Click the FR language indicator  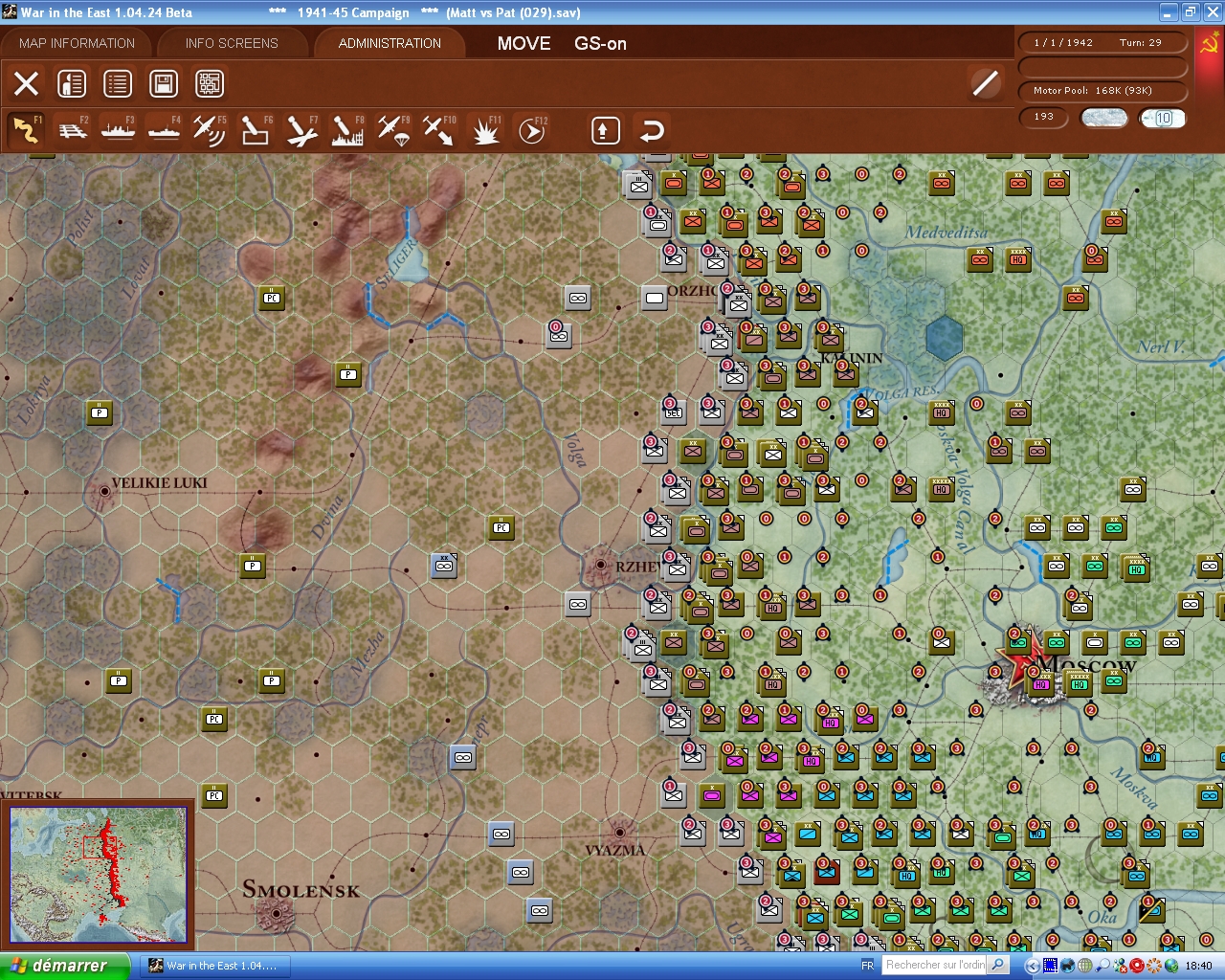pyautogui.click(x=867, y=966)
